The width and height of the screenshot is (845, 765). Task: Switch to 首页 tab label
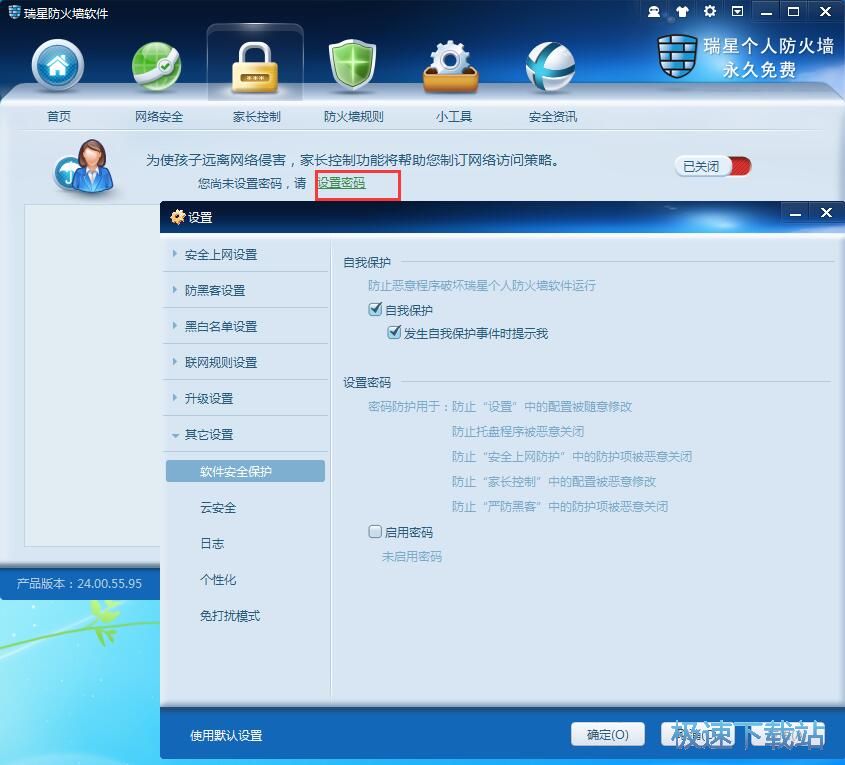(x=59, y=116)
